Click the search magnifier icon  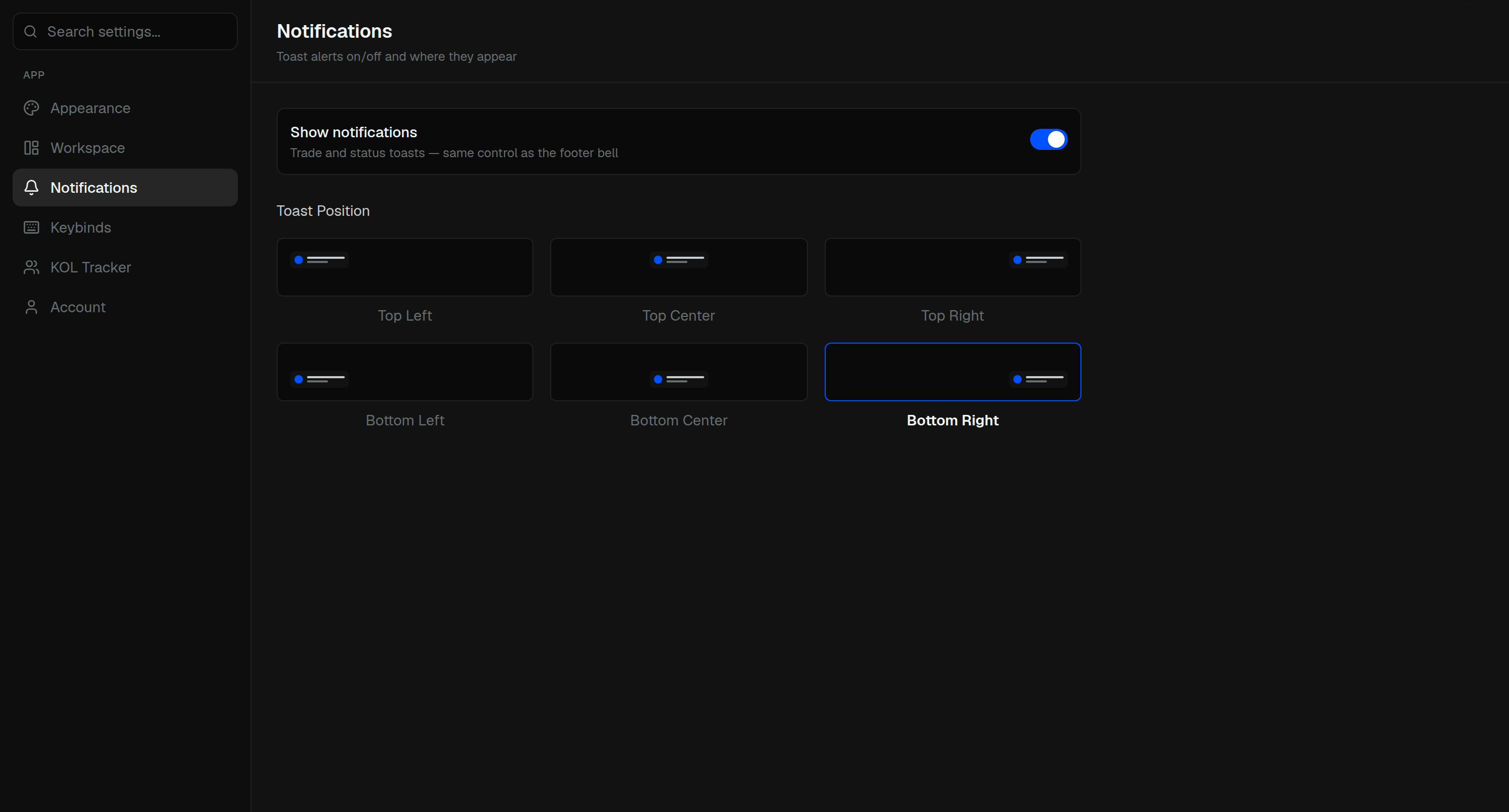(30, 31)
